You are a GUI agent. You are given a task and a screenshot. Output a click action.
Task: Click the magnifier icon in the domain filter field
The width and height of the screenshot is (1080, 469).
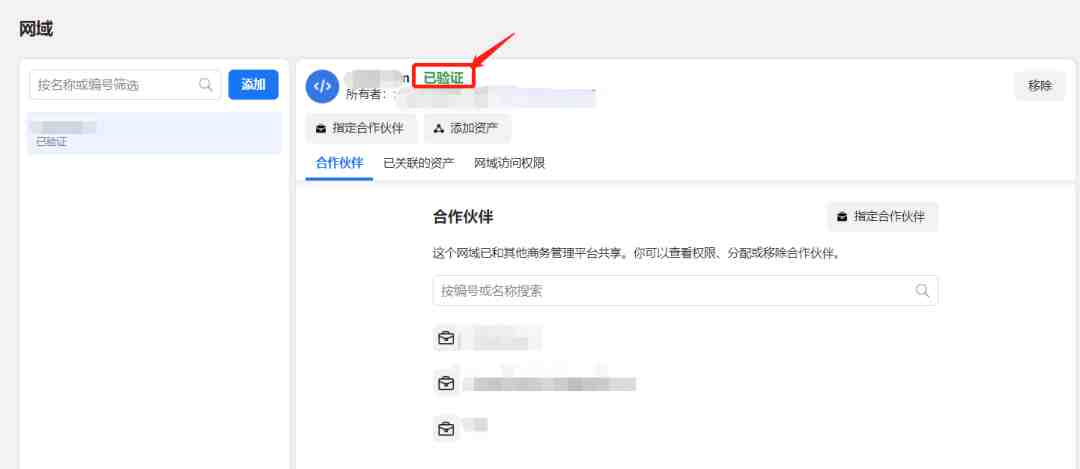point(205,85)
